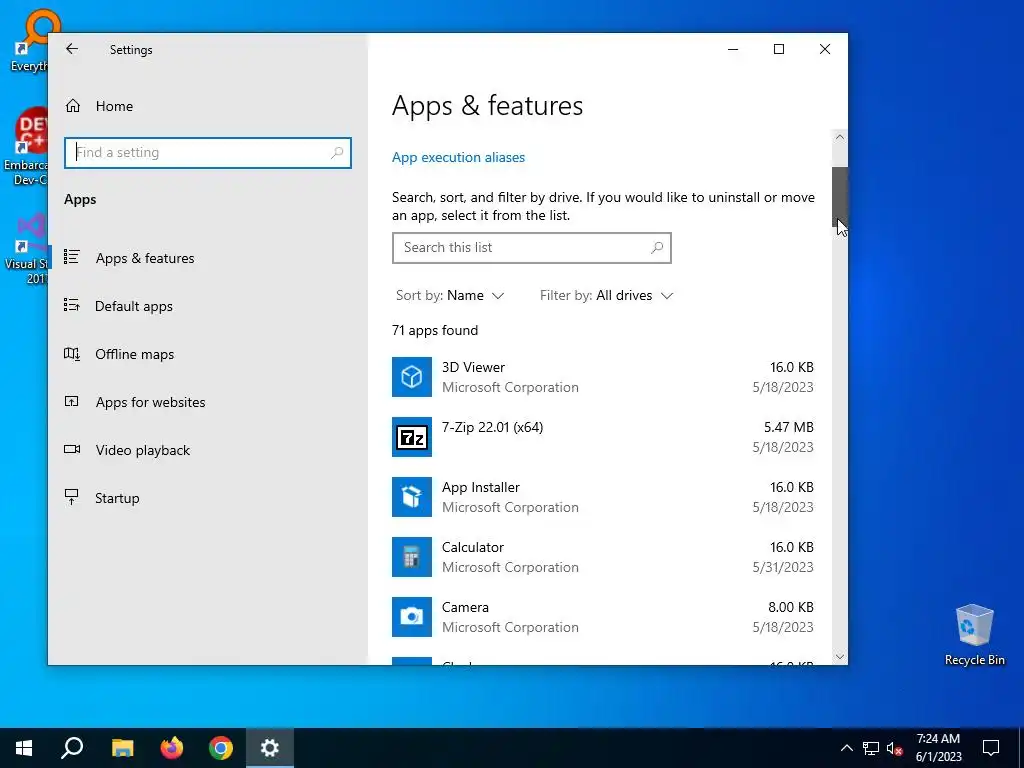Go to Video playback section
1024x768 pixels.
click(x=142, y=450)
